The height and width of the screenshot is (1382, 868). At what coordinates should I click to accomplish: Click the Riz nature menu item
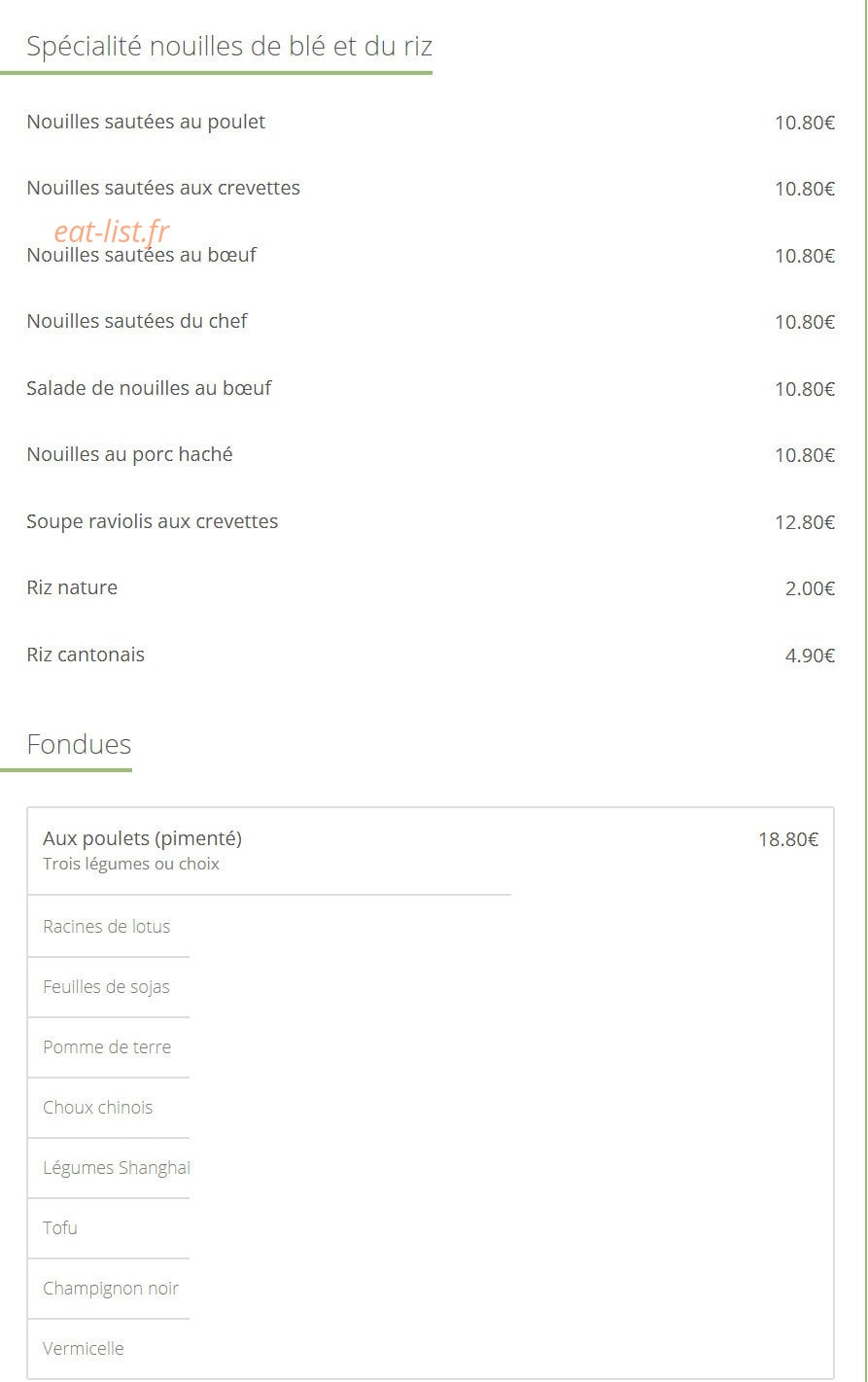(431, 588)
